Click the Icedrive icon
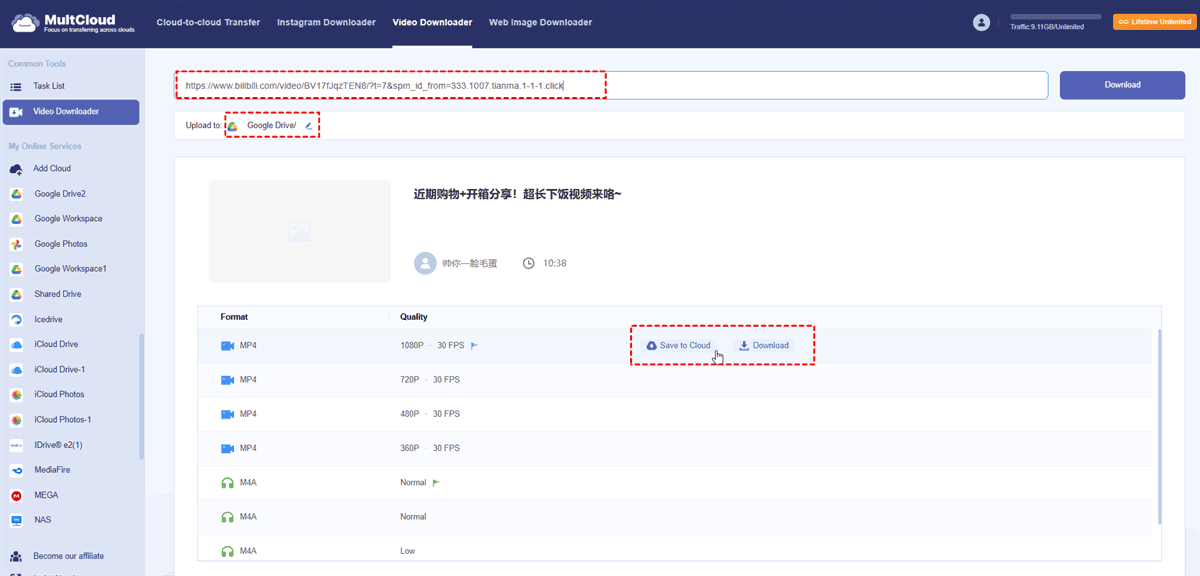 16,319
